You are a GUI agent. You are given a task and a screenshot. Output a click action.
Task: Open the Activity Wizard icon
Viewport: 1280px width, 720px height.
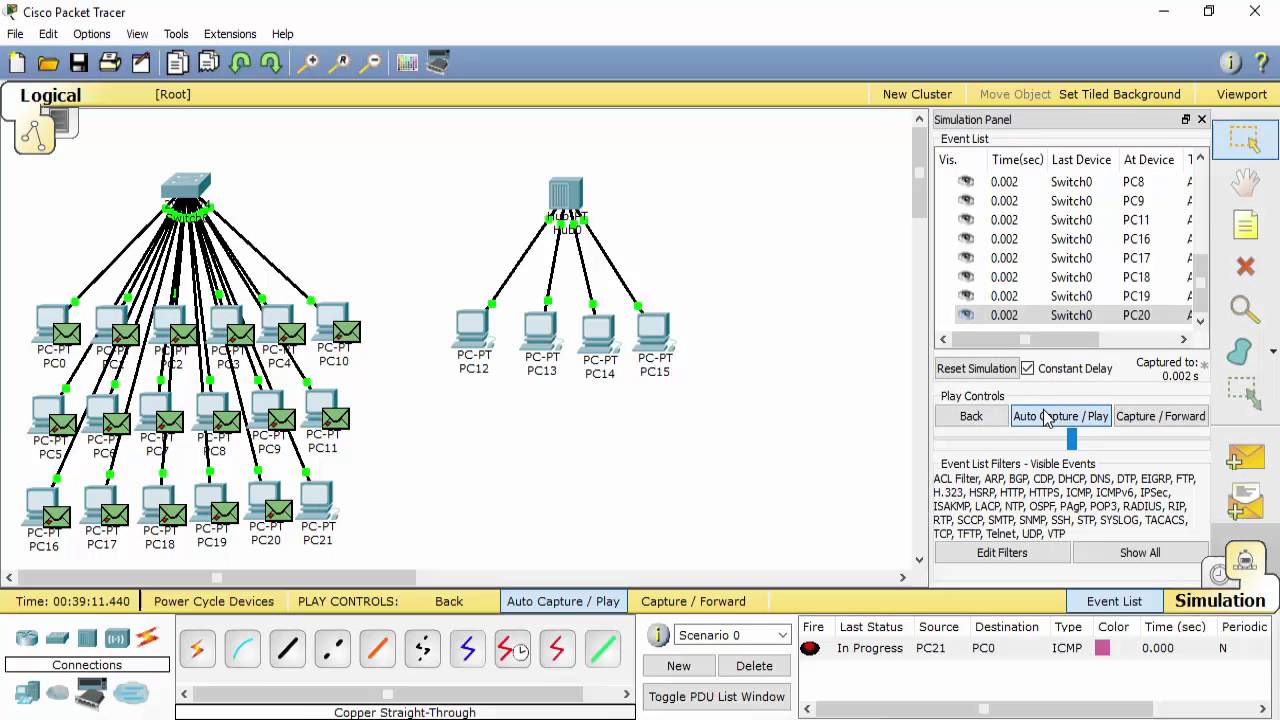[141, 63]
